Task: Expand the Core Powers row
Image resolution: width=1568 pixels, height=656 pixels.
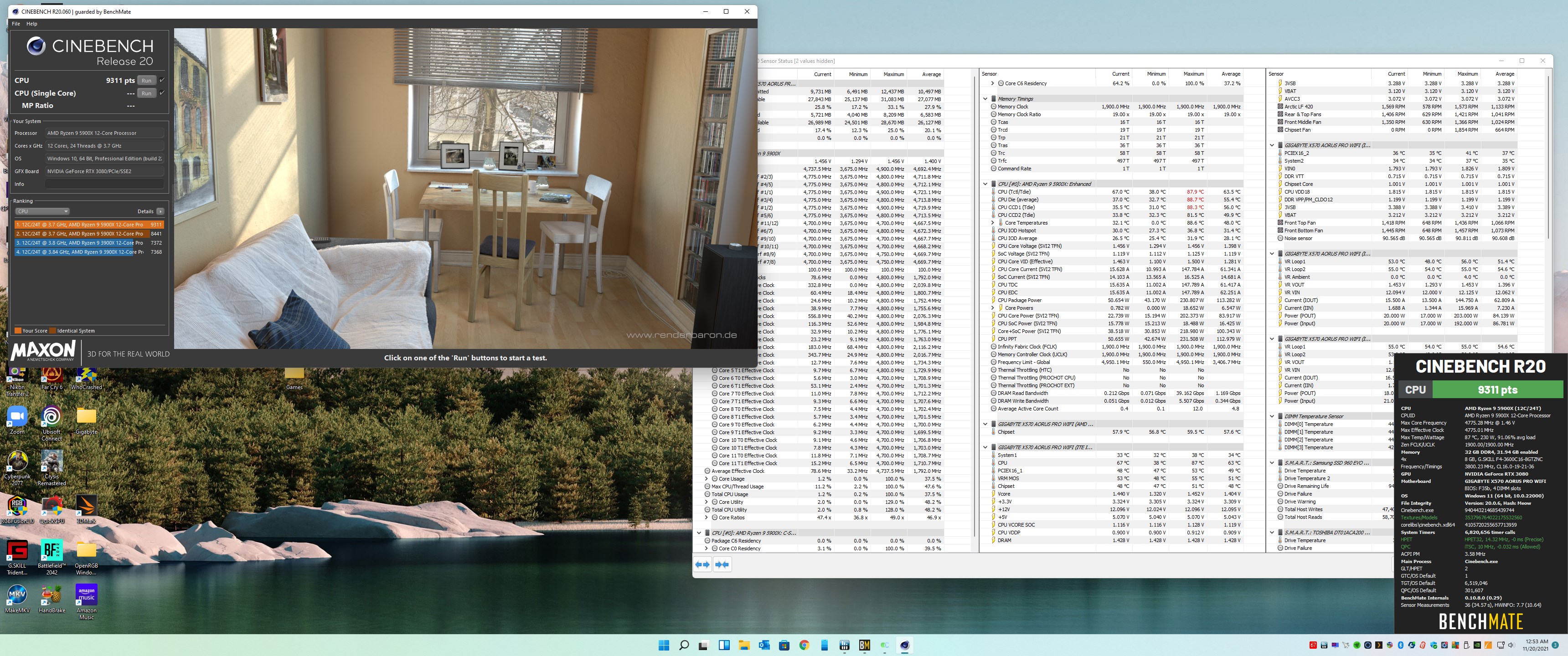Action: click(993, 308)
